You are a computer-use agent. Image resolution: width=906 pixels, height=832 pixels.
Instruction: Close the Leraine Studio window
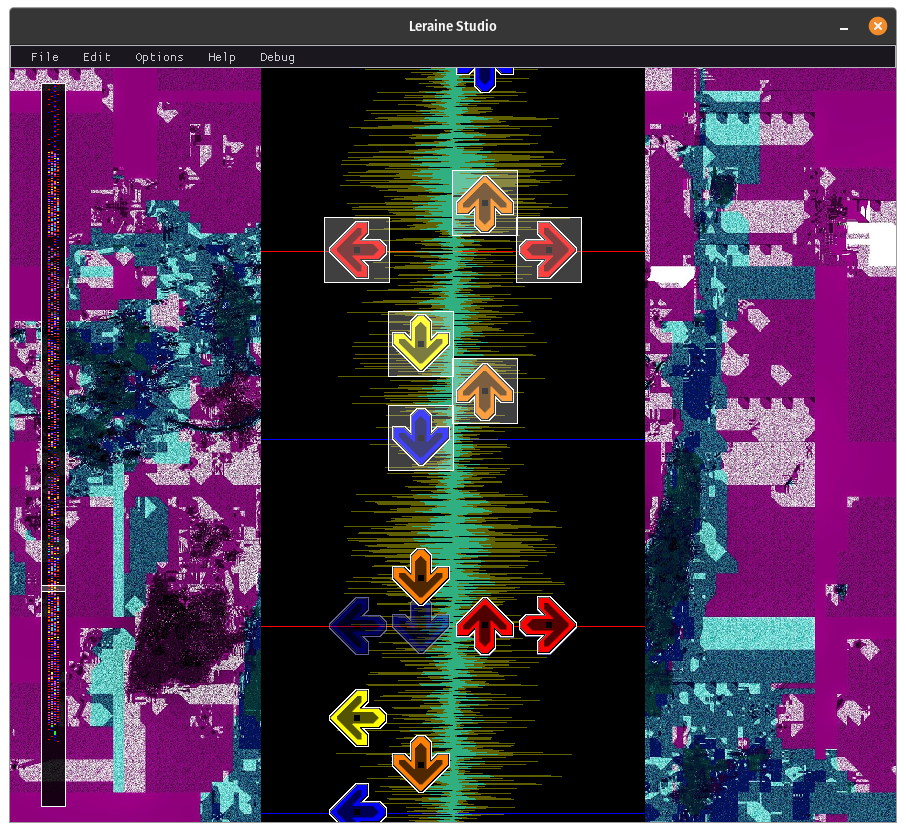(878, 26)
